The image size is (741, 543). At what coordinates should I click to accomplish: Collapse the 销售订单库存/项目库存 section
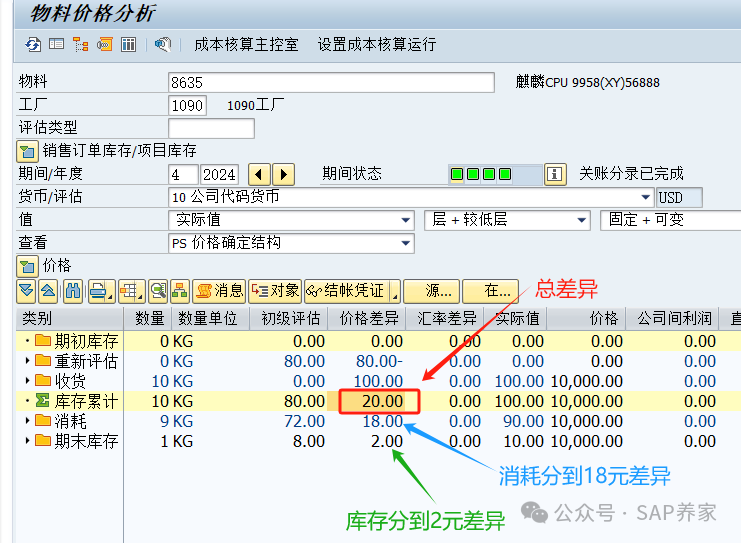pyautogui.click(x=27, y=151)
